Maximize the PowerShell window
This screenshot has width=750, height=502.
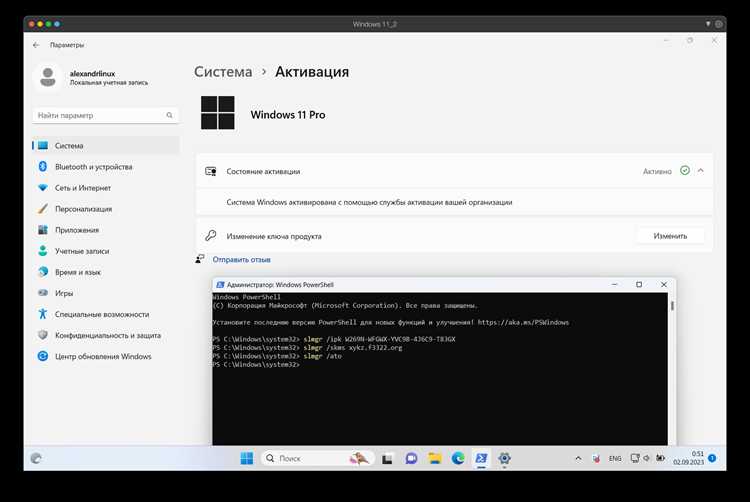tap(639, 284)
